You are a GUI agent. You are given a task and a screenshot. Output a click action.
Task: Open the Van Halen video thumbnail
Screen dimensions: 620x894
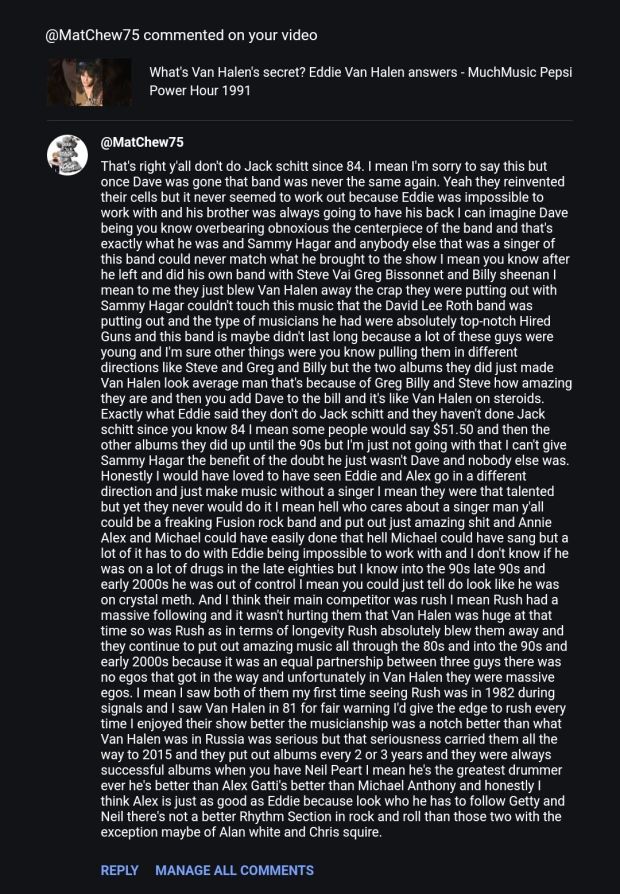89,82
